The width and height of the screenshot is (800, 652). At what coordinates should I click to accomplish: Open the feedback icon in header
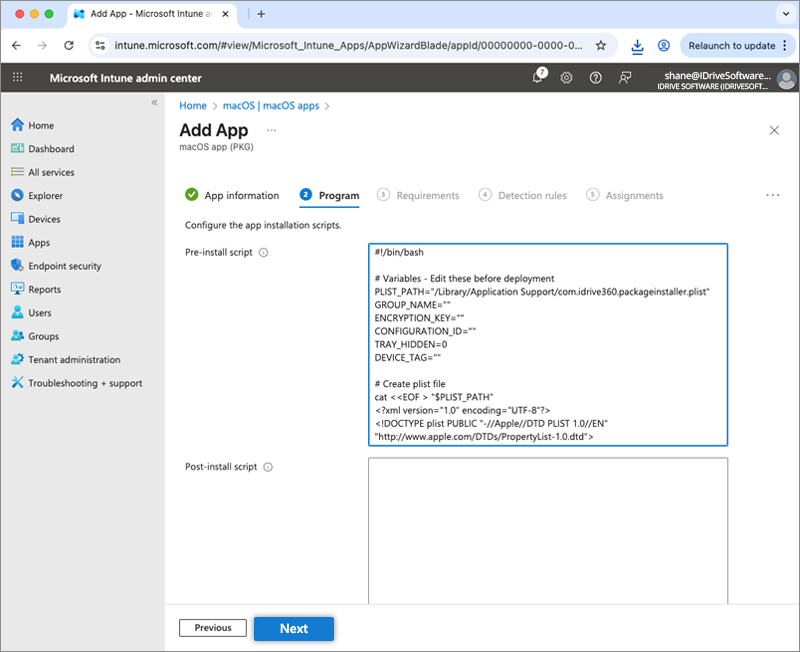625,78
